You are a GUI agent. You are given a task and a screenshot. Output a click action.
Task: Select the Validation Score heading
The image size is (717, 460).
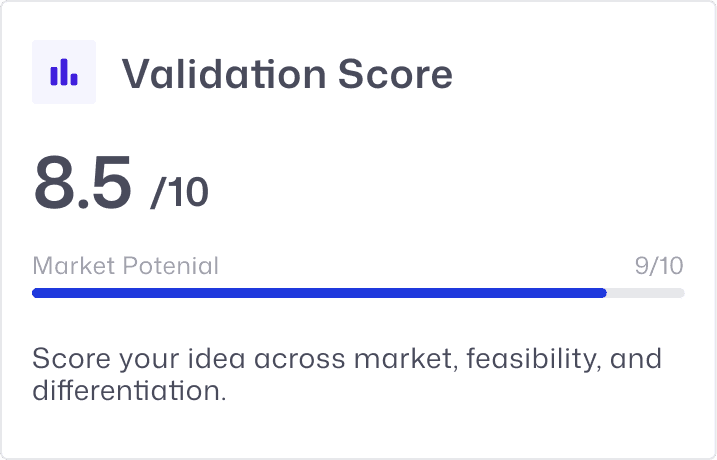(287, 73)
